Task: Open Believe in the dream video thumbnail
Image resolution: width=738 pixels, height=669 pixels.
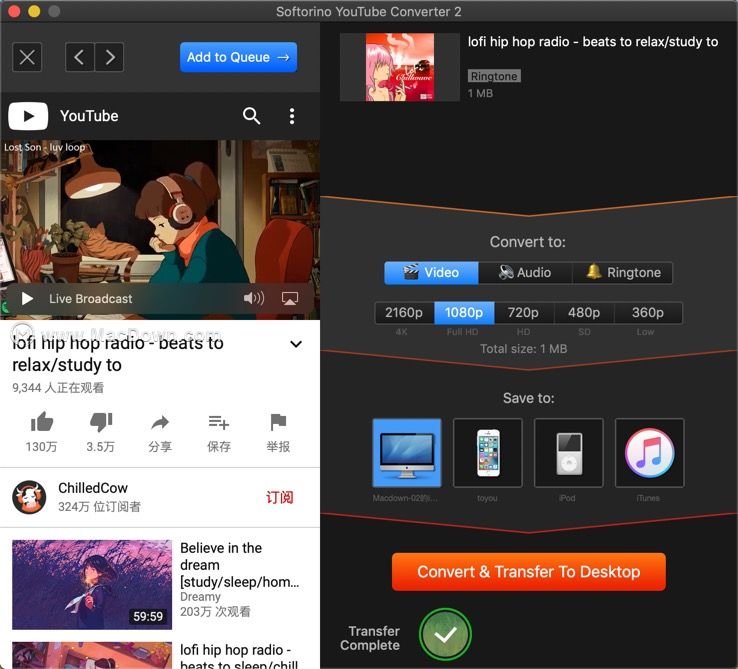Action: 92,584
